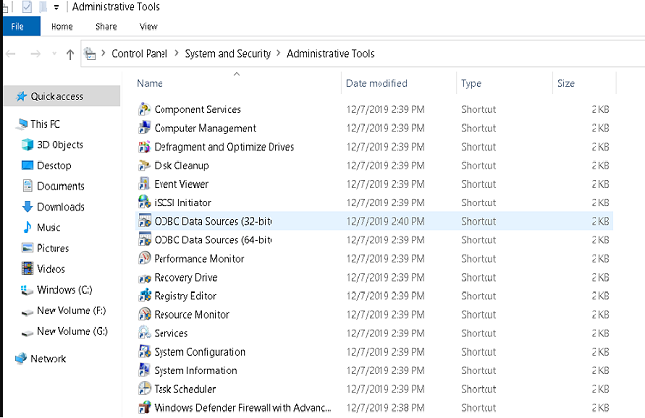The image size is (645, 418).
Task: Switch to the View ribbon tab
Action: click(148, 26)
